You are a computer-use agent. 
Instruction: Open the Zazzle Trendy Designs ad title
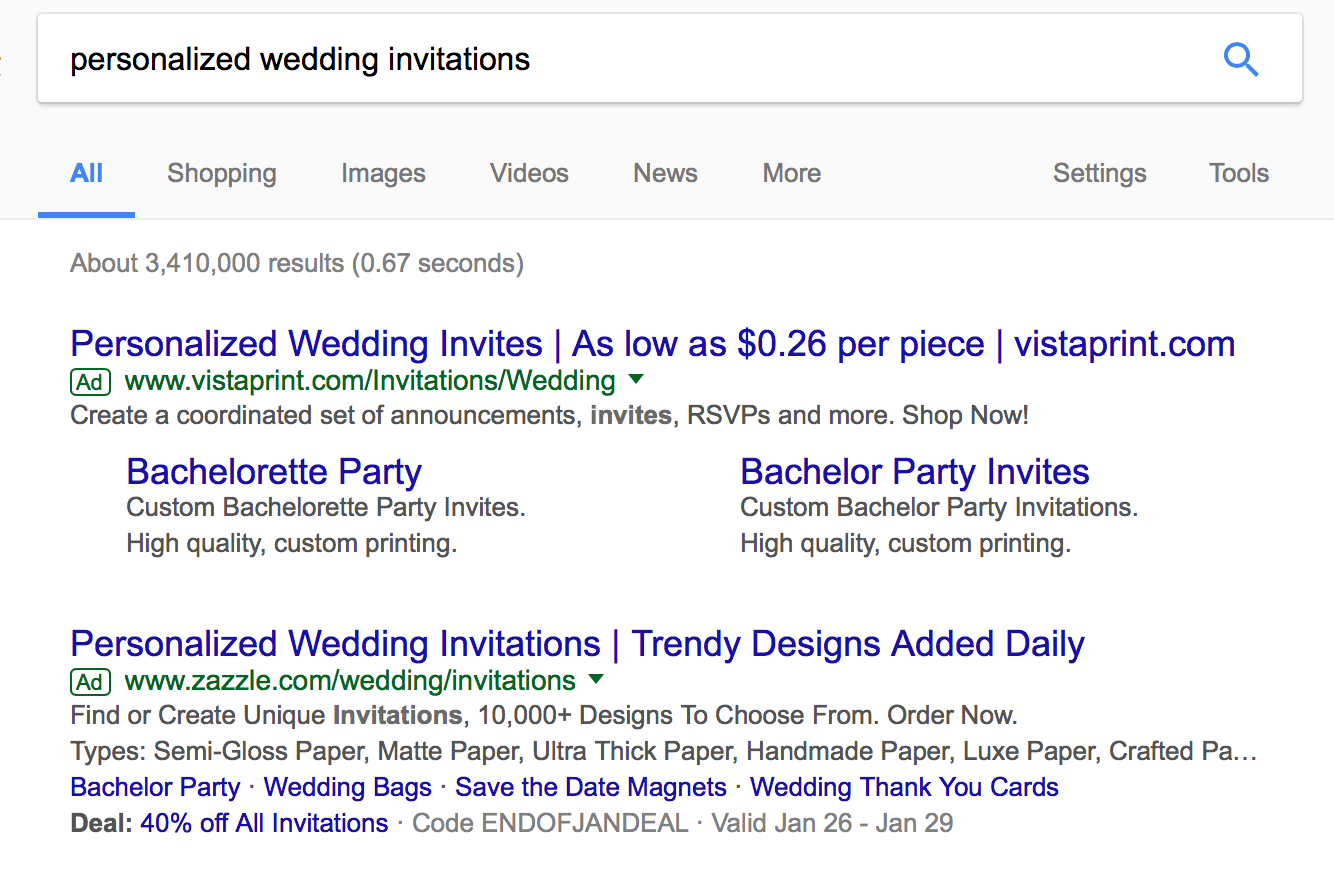click(578, 644)
